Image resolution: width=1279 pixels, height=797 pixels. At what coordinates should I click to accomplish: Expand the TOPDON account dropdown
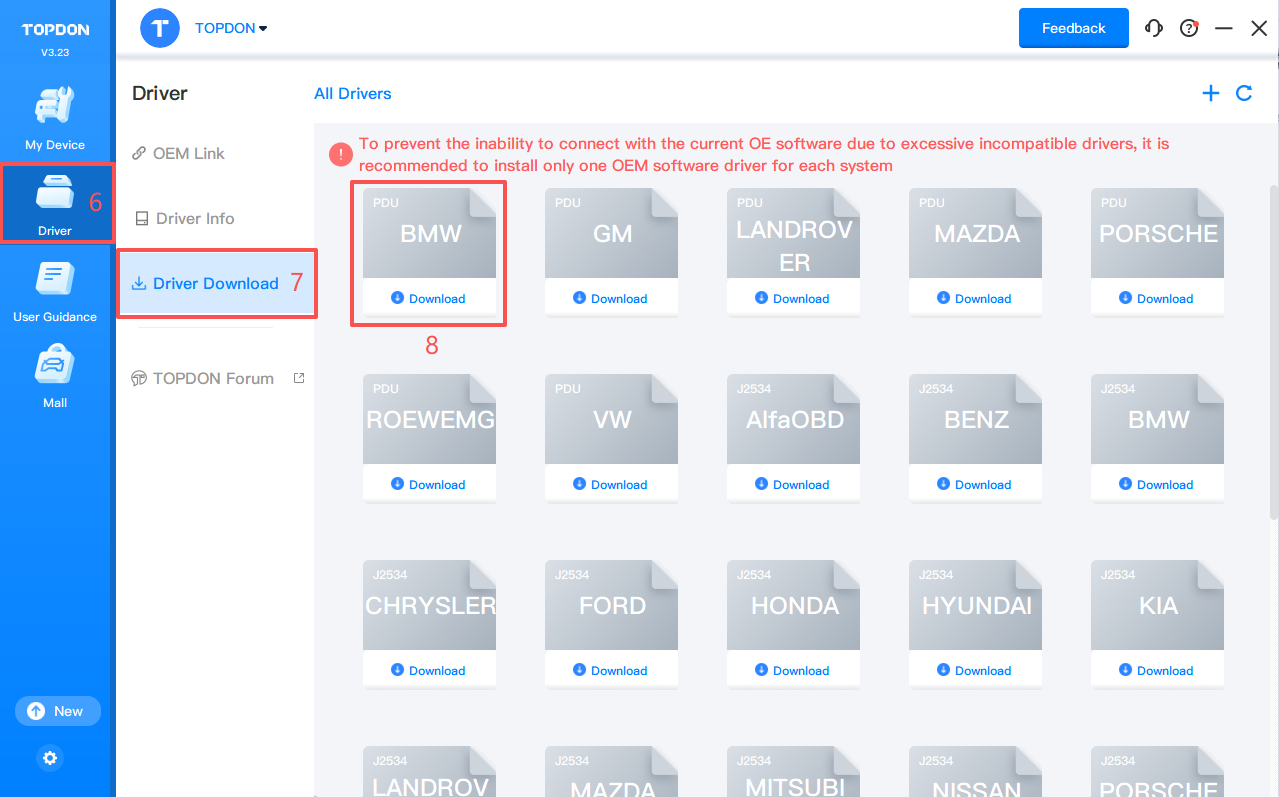pyautogui.click(x=231, y=28)
